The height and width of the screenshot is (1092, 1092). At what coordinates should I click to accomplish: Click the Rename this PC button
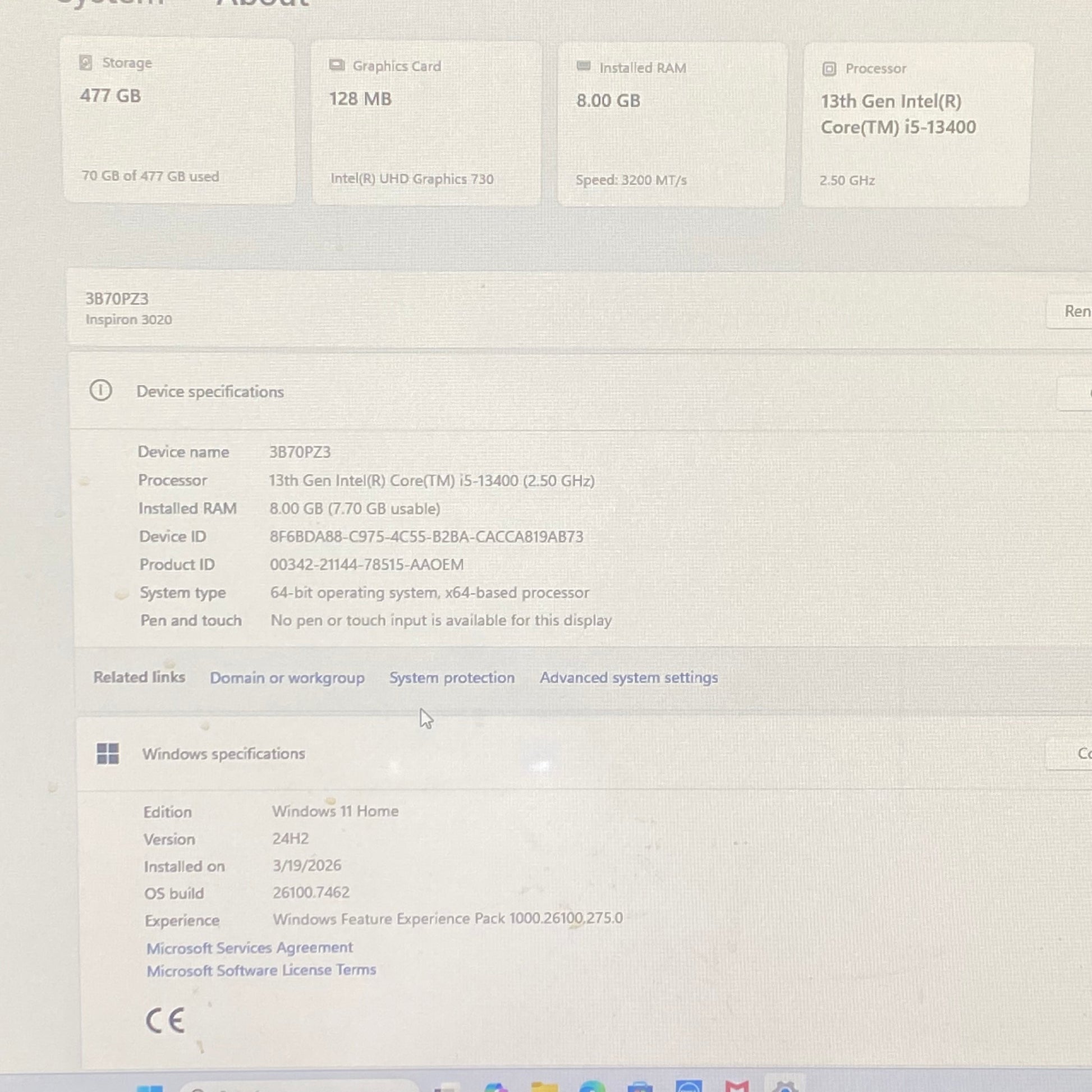point(1074,311)
